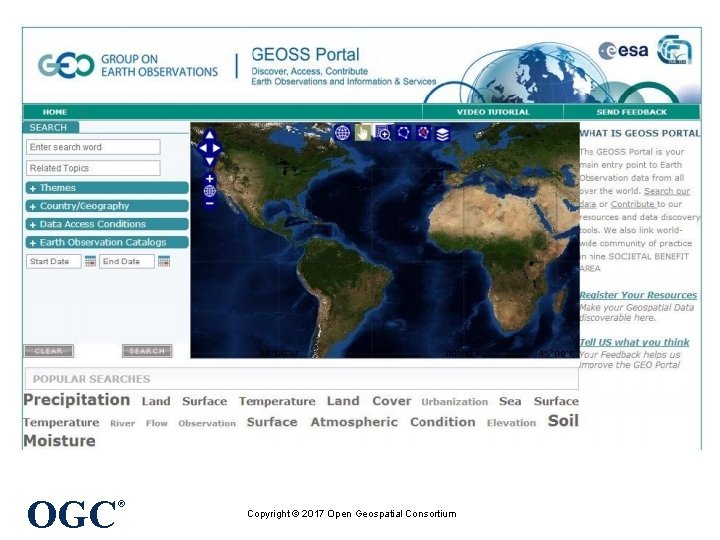Click the Start Date field

tap(53, 261)
